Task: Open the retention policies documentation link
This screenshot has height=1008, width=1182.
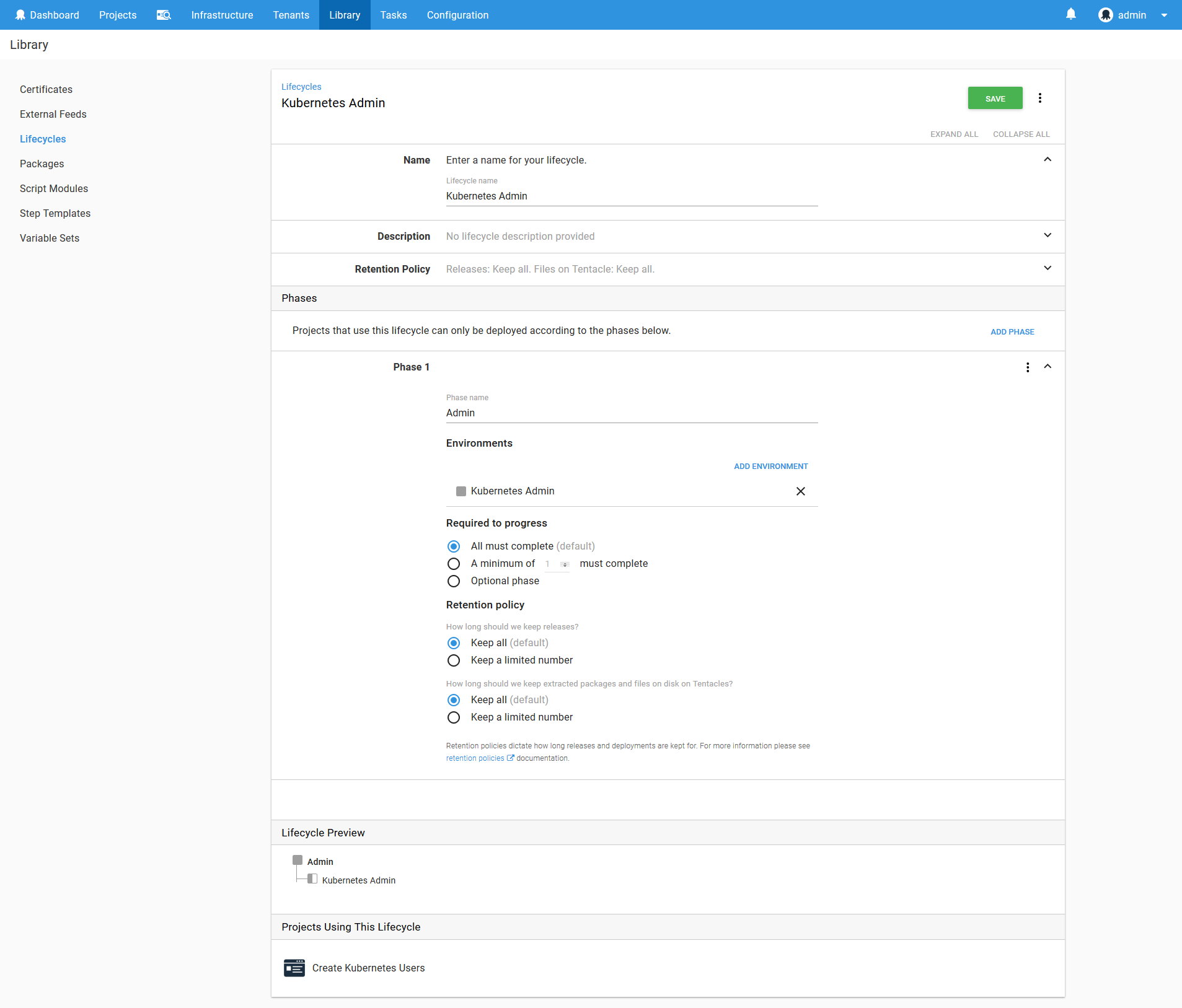Action: point(475,758)
